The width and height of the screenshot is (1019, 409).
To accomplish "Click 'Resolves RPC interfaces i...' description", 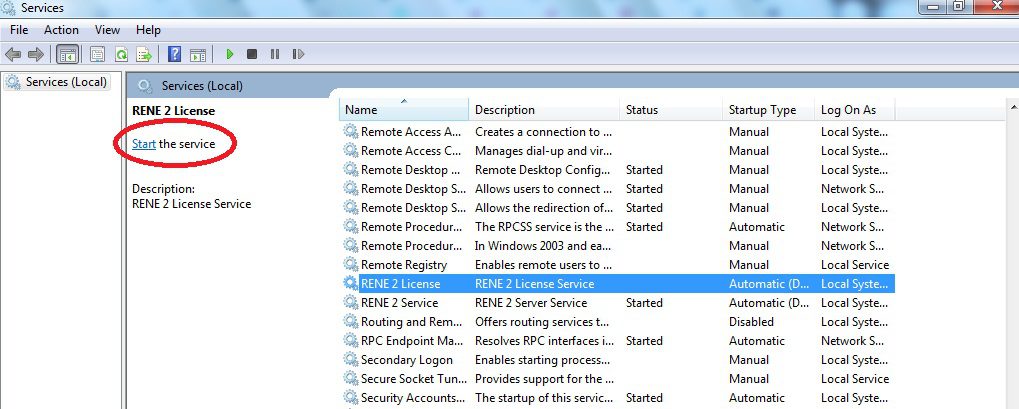I will point(544,341).
